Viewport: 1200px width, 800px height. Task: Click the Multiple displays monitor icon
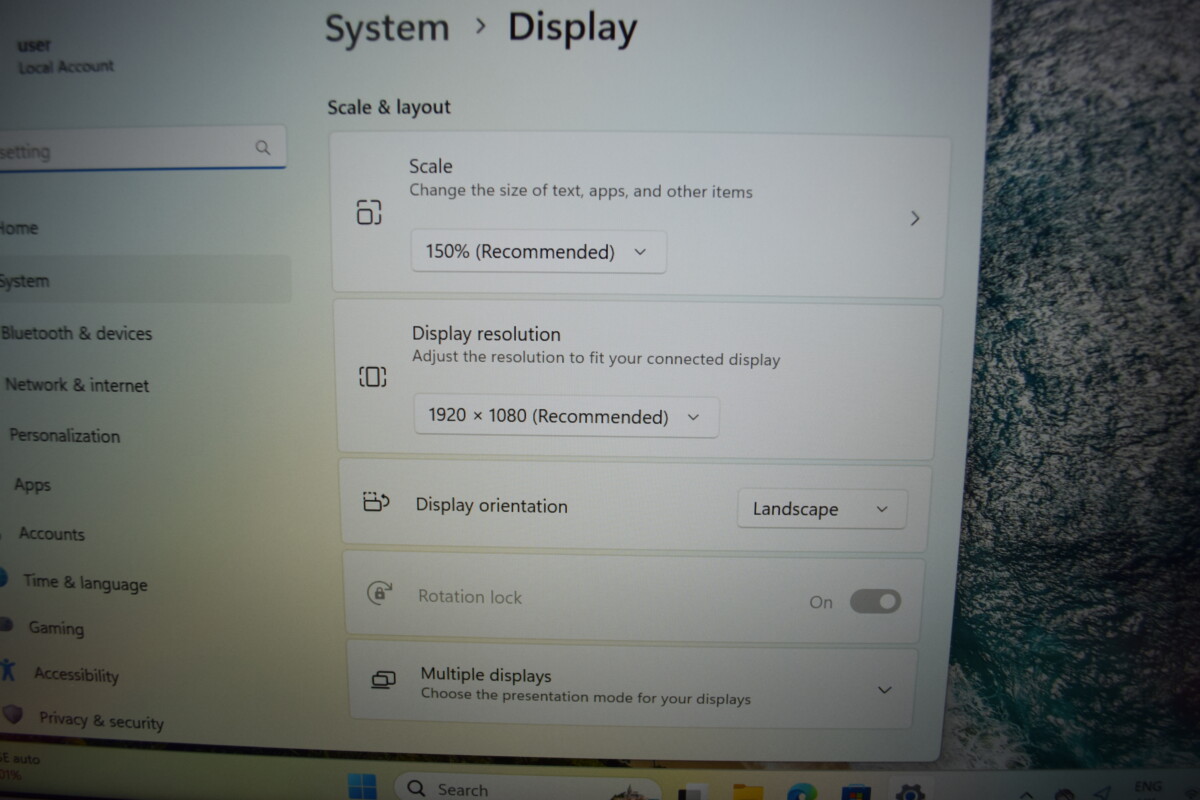[384, 680]
